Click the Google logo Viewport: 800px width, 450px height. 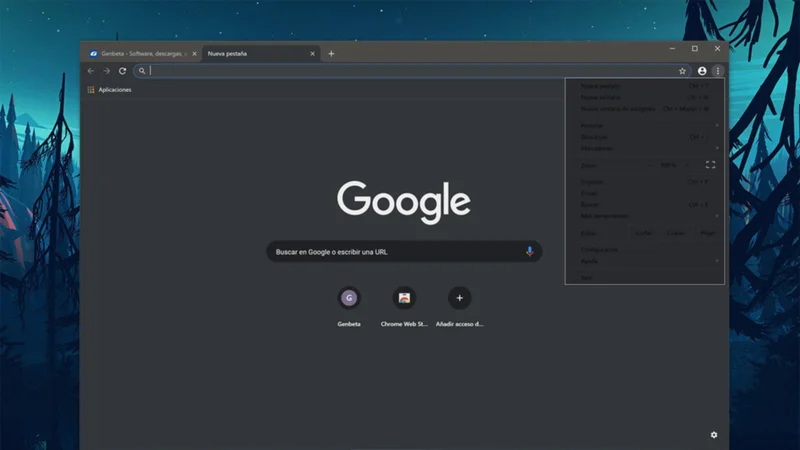coord(404,202)
